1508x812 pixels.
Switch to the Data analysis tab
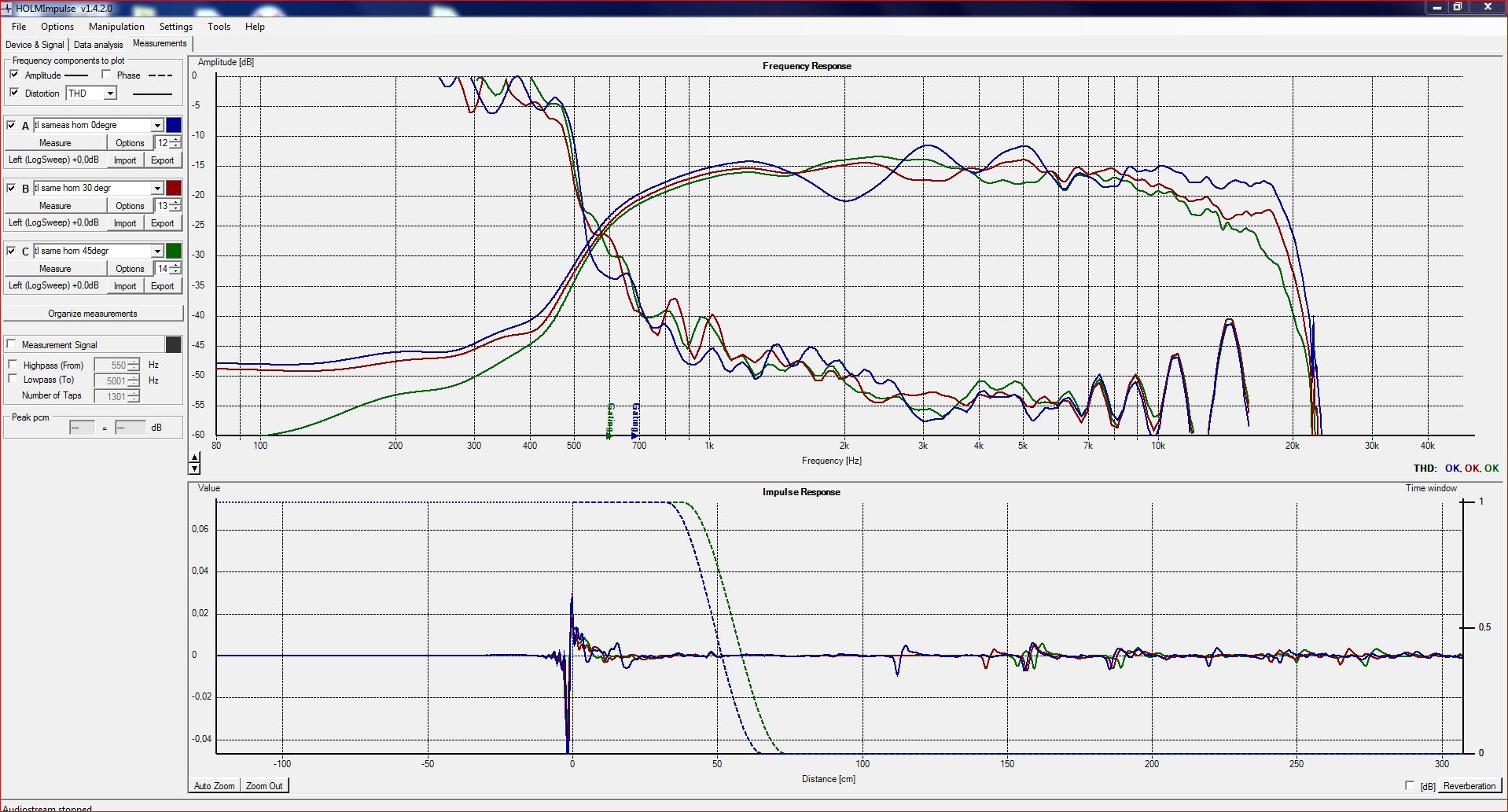click(98, 45)
